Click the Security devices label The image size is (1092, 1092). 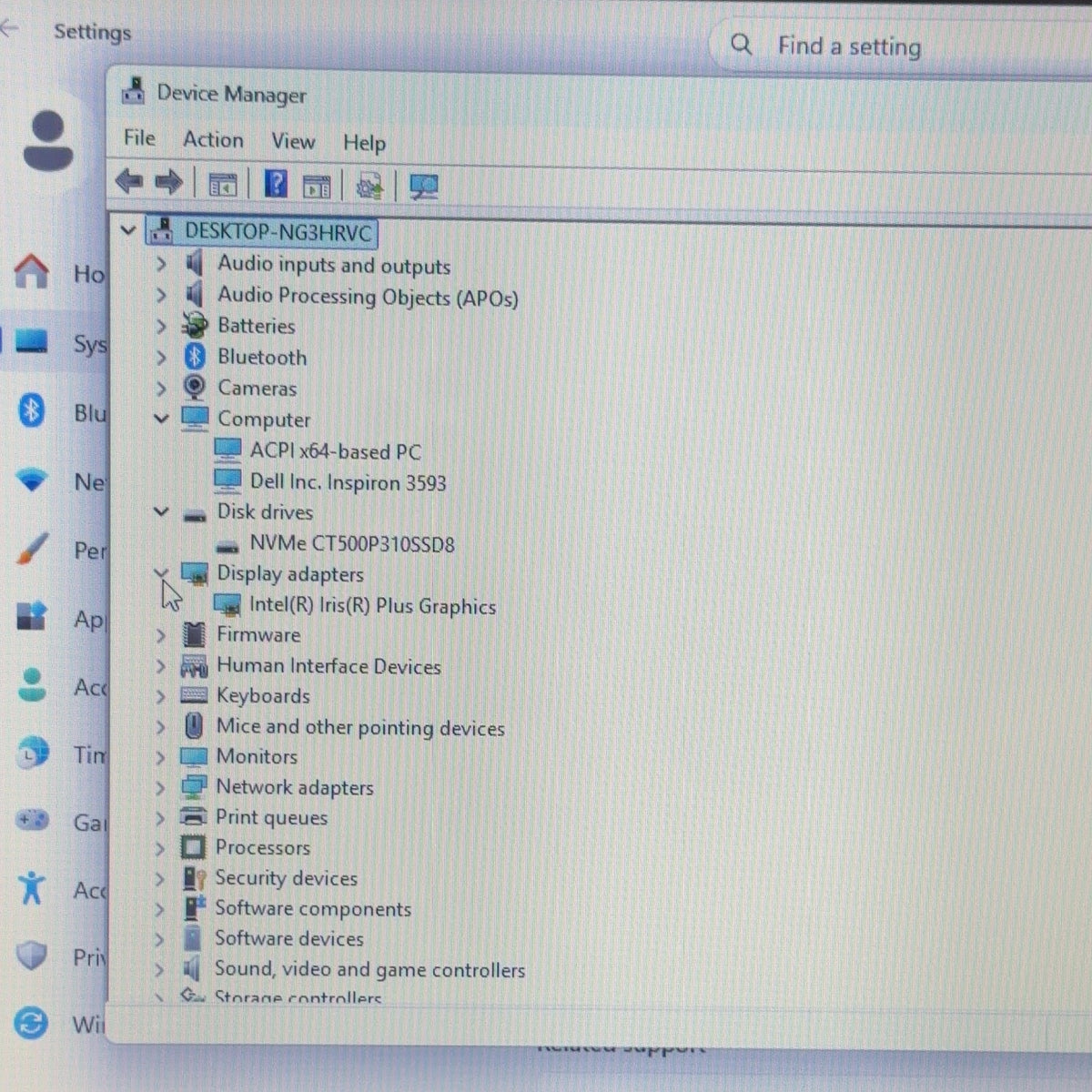coord(286,878)
